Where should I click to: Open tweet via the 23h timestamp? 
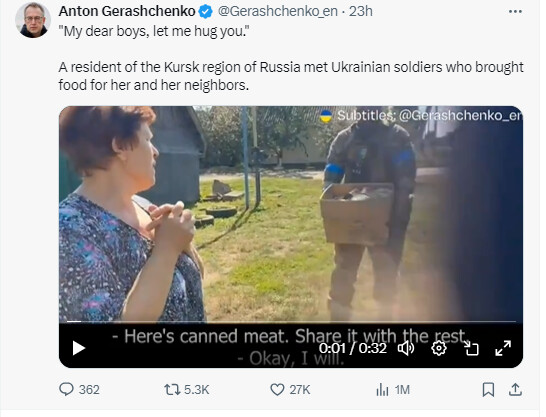click(x=361, y=11)
